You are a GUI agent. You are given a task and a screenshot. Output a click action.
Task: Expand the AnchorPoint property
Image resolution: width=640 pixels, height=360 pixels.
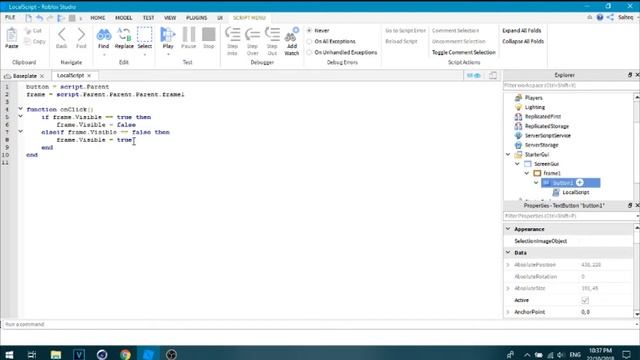tap(508, 312)
